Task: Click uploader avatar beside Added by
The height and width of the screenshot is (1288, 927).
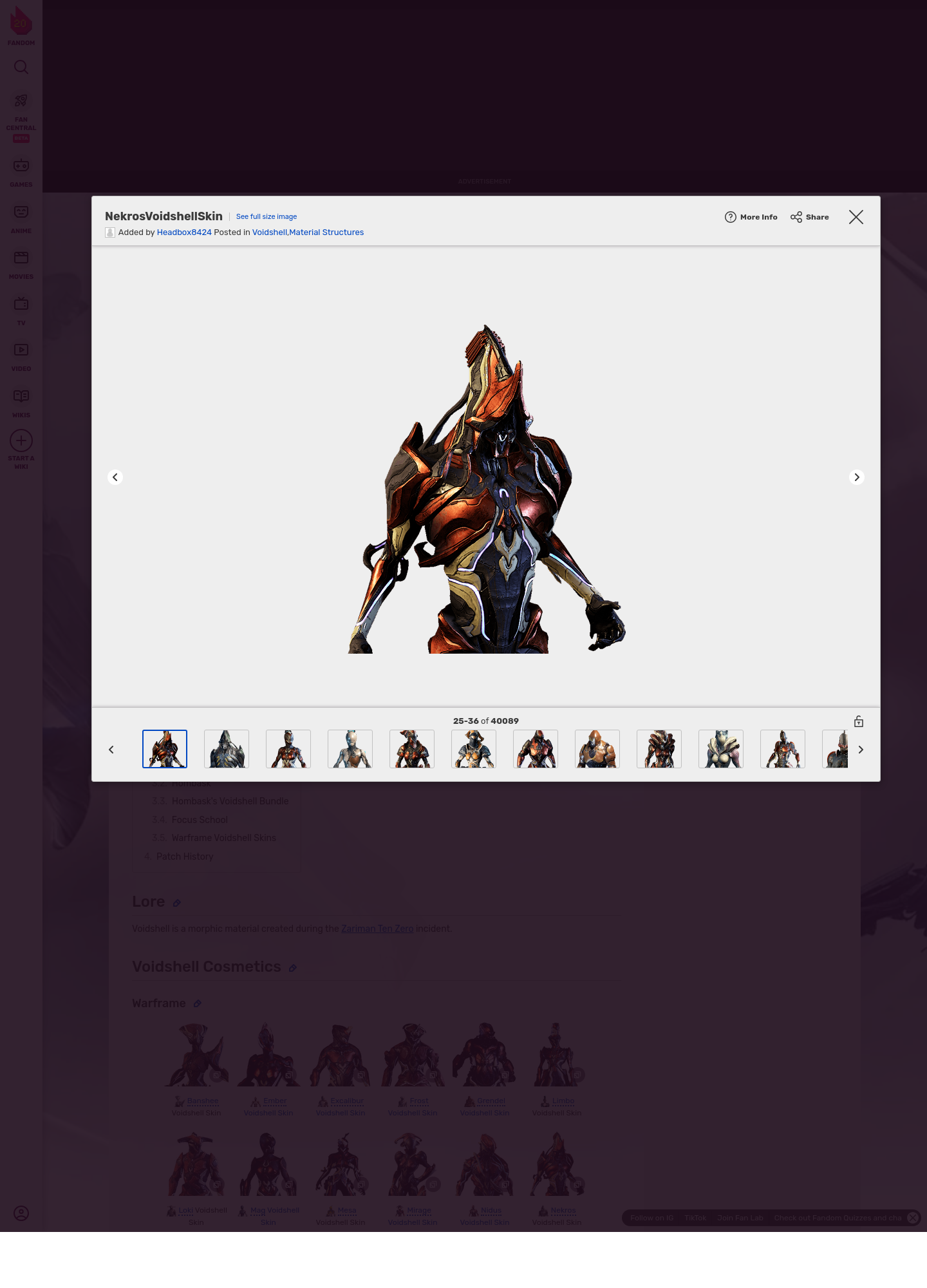Action: pos(110,232)
